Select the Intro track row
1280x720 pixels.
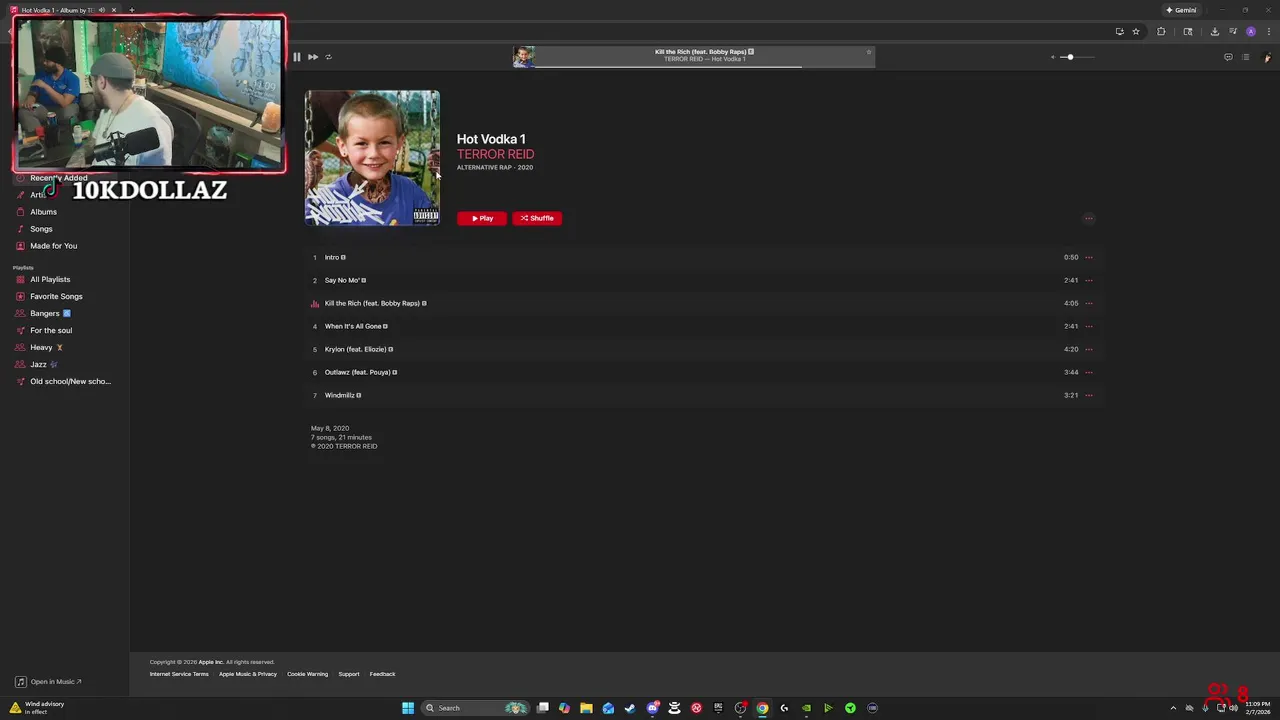click(x=704, y=257)
